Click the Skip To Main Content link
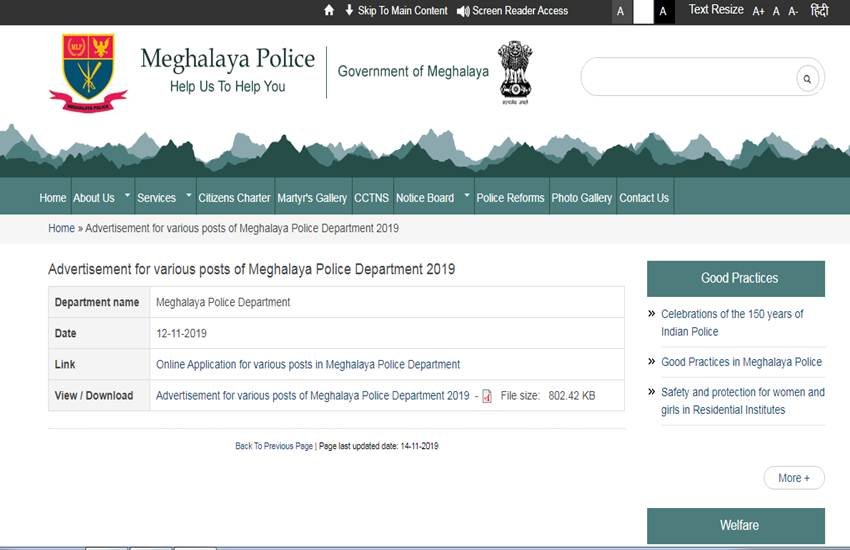 pyautogui.click(x=402, y=11)
